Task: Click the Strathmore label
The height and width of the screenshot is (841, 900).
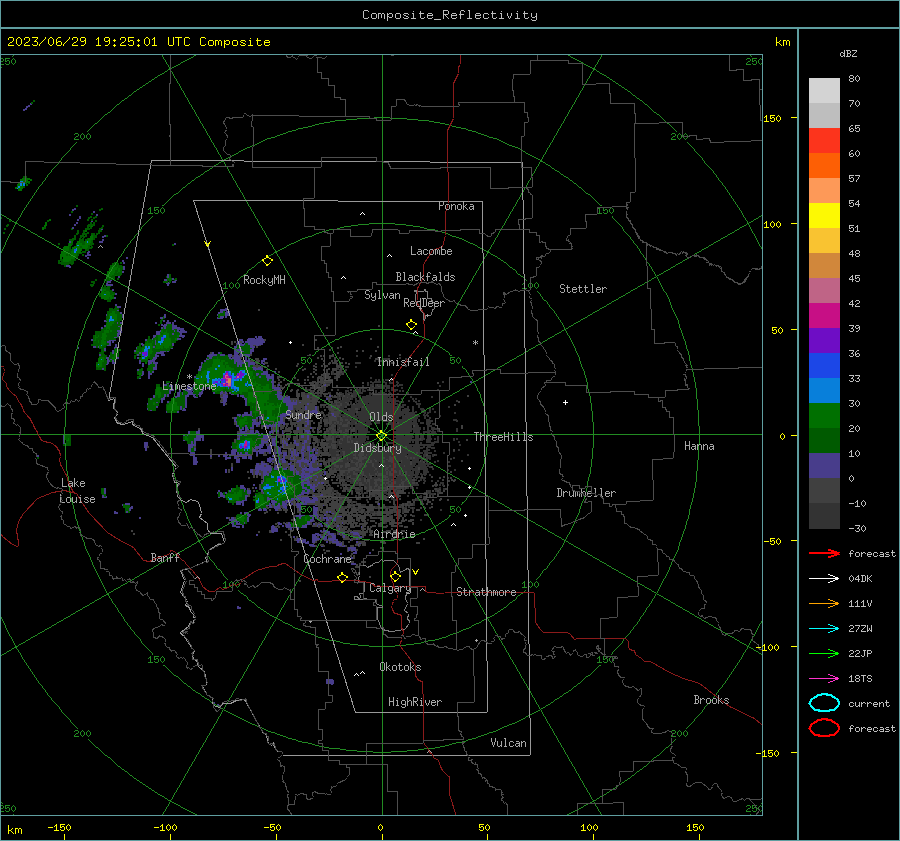Action: click(x=486, y=592)
